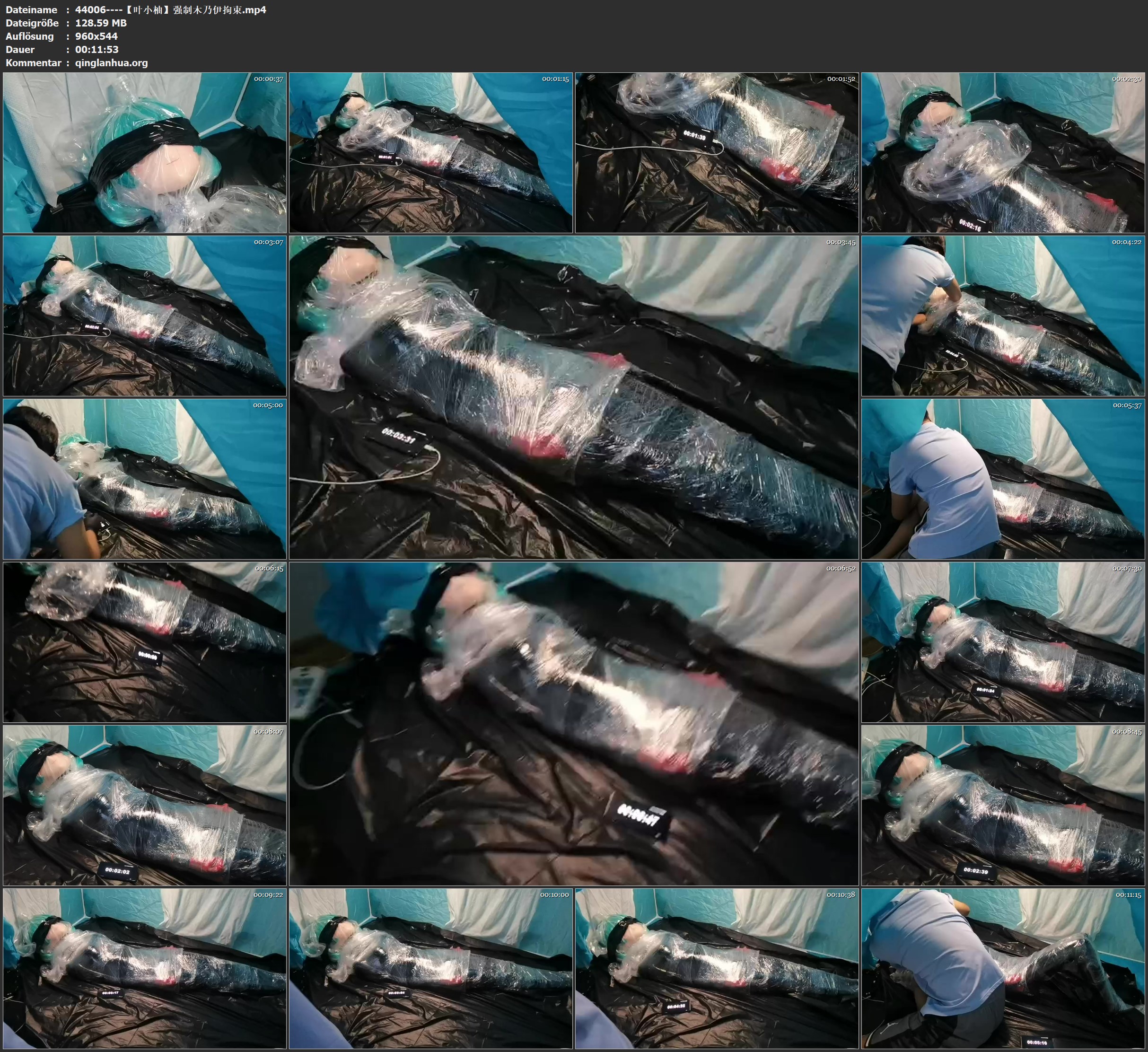The height and width of the screenshot is (1052, 1148).
Task: Select the thumbnail at 00:01:52
Action: coord(717,153)
